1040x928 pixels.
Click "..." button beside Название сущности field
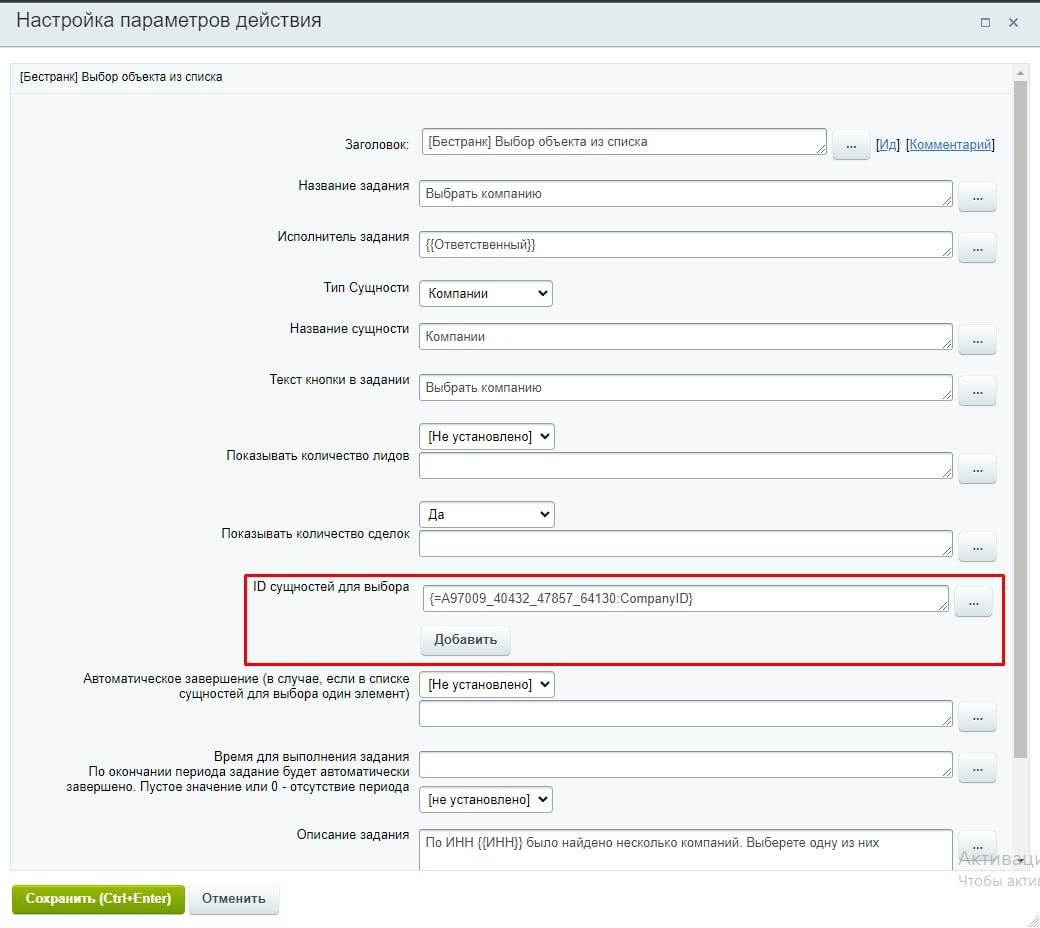coord(977,340)
